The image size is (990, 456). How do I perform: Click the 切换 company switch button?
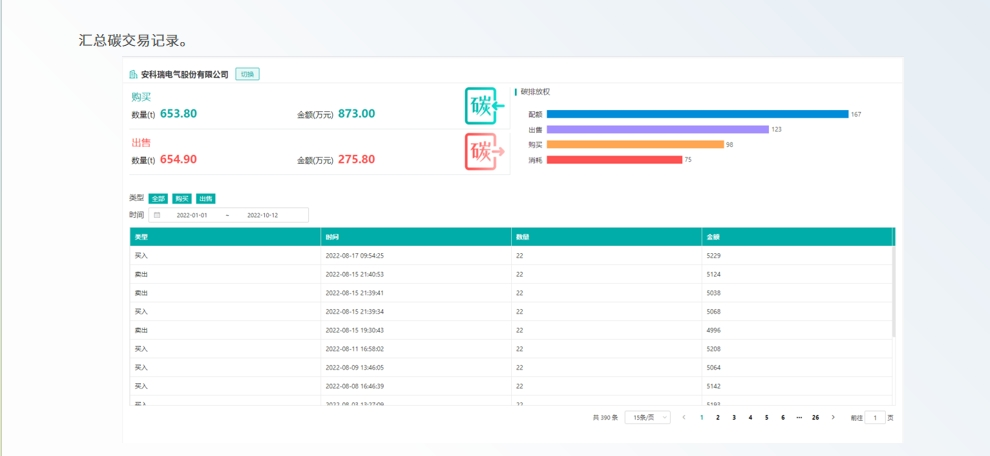click(x=247, y=74)
